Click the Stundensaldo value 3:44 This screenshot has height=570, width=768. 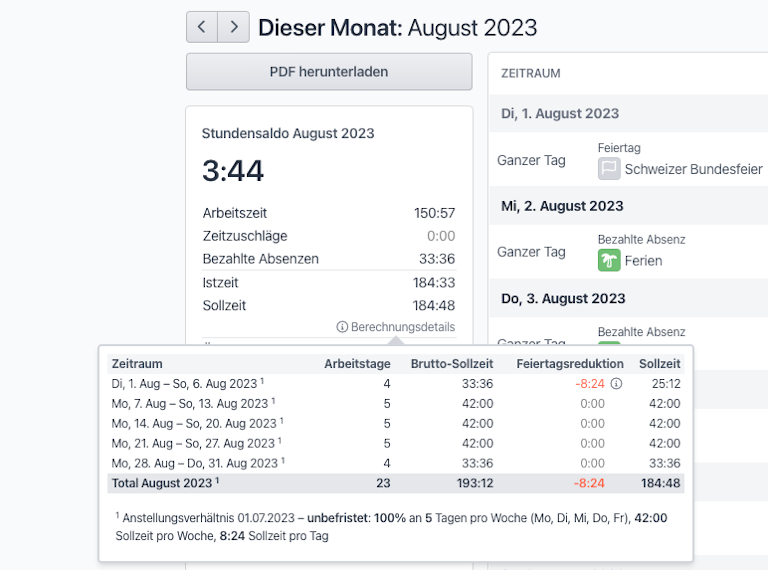click(233, 171)
